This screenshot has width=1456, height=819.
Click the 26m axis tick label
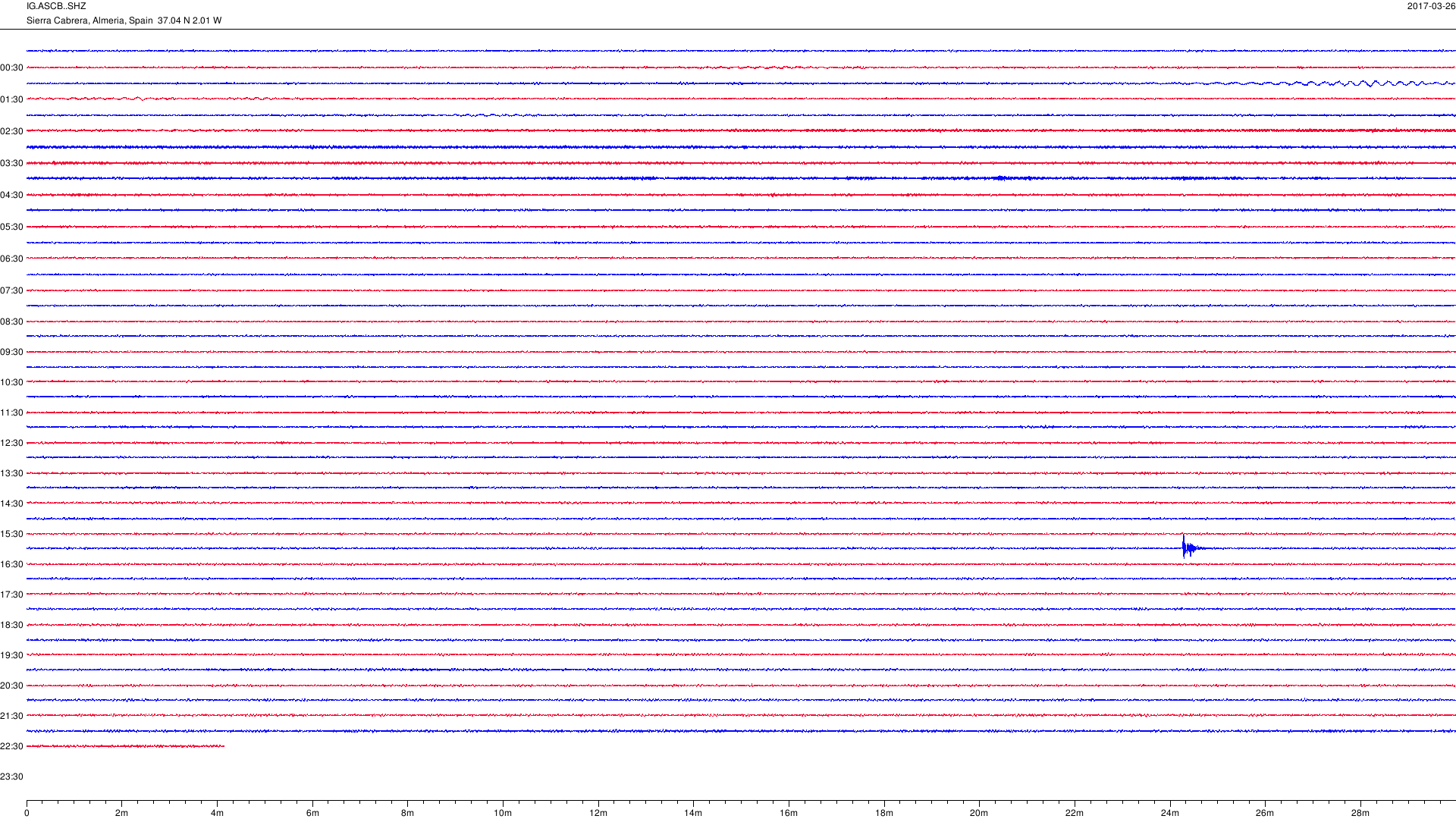click(1265, 814)
